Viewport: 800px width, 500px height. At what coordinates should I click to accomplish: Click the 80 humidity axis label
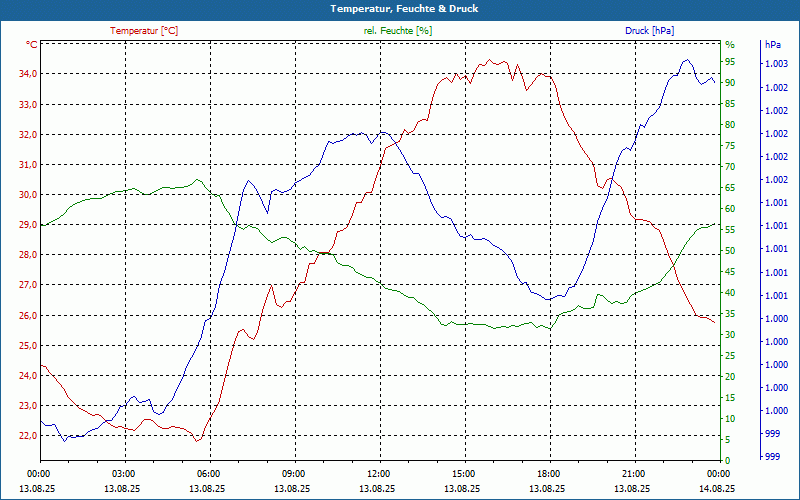click(730, 125)
